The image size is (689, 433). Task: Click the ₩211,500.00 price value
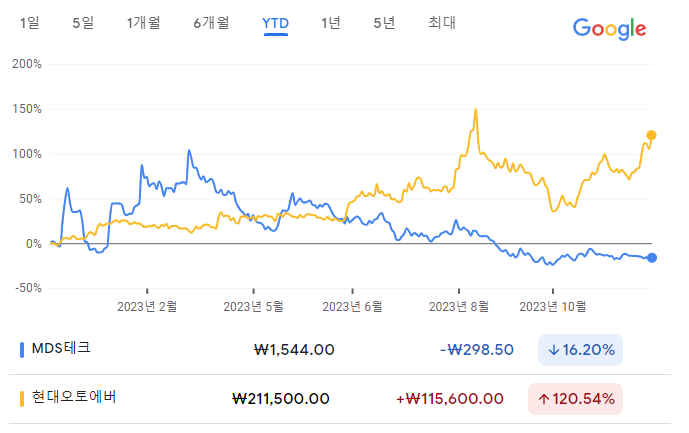click(281, 399)
